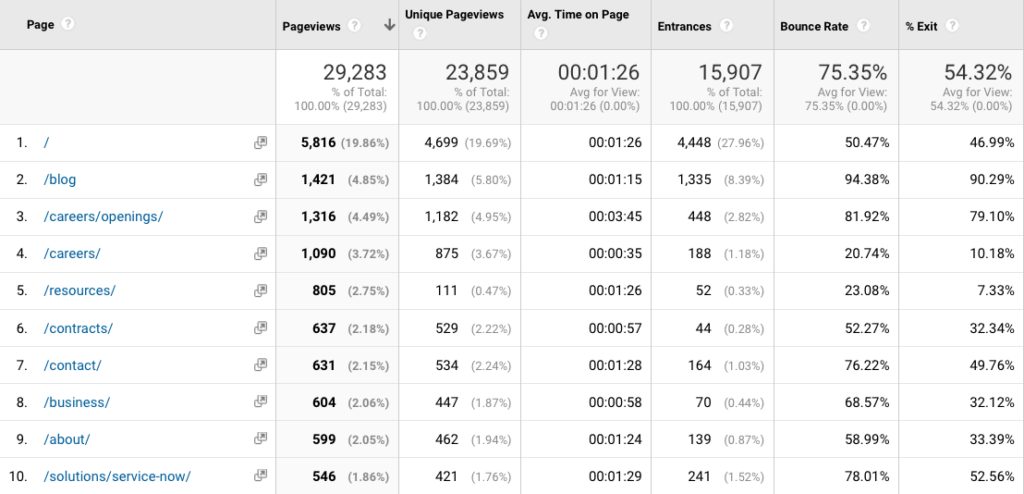Viewport: 1024px width, 494px height.
Task: Select /contact/ pageviews value 631
Action: coord(324,365)
